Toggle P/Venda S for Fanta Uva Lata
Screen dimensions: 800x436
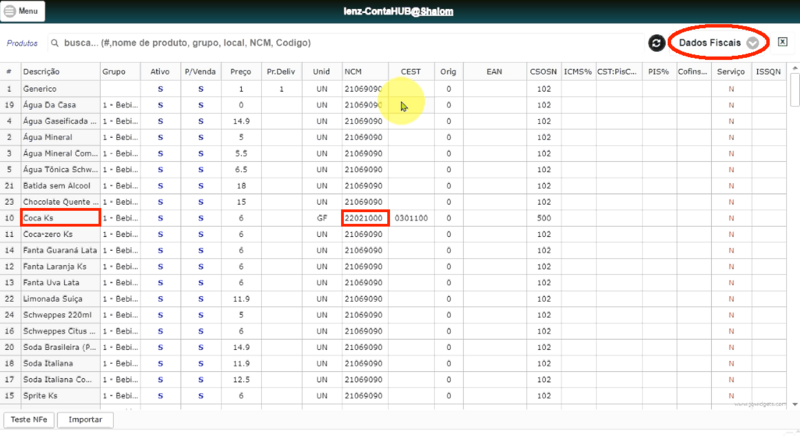(x=201, y=283)
